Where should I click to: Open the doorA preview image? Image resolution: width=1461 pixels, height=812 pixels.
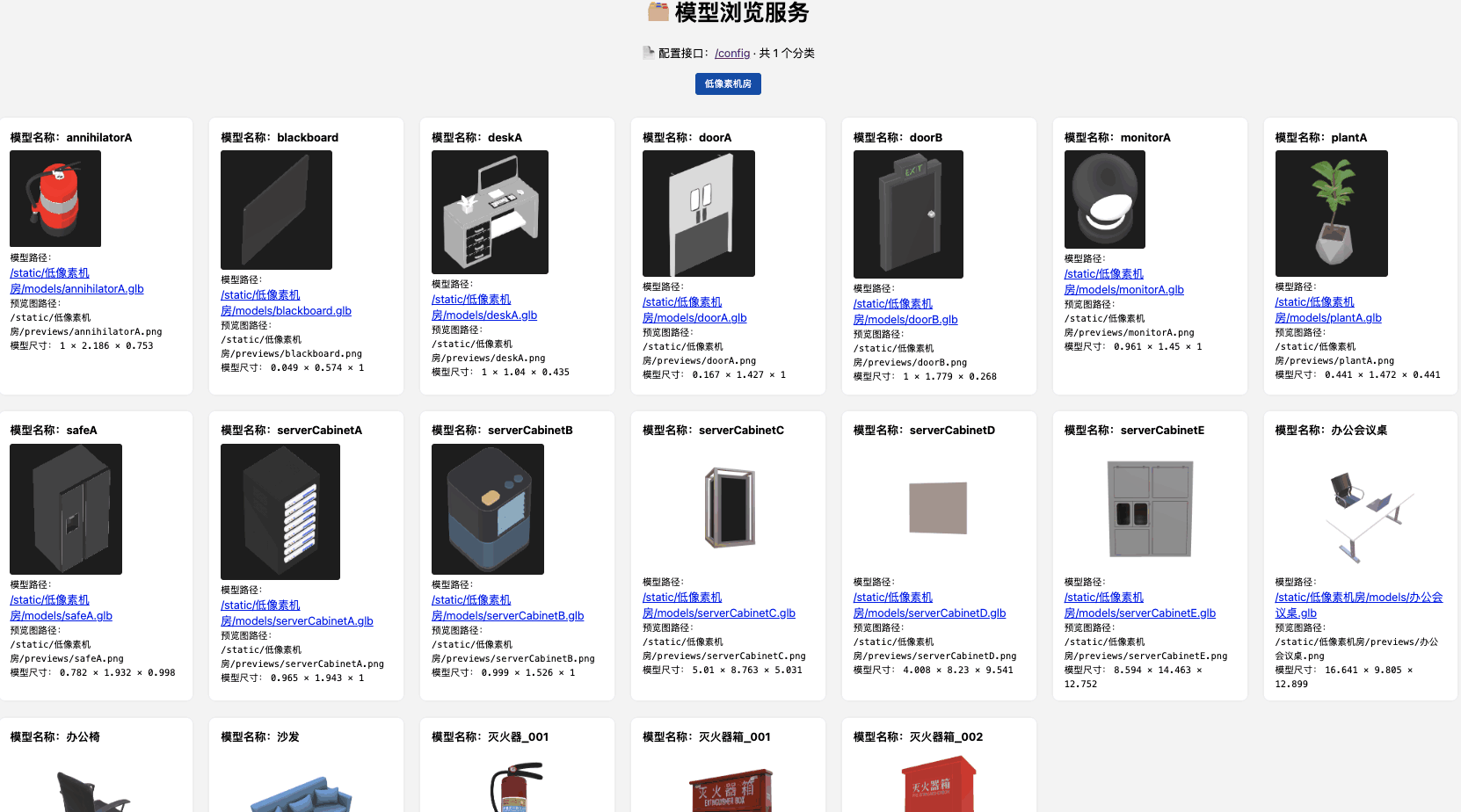click(x=699, y=214)
